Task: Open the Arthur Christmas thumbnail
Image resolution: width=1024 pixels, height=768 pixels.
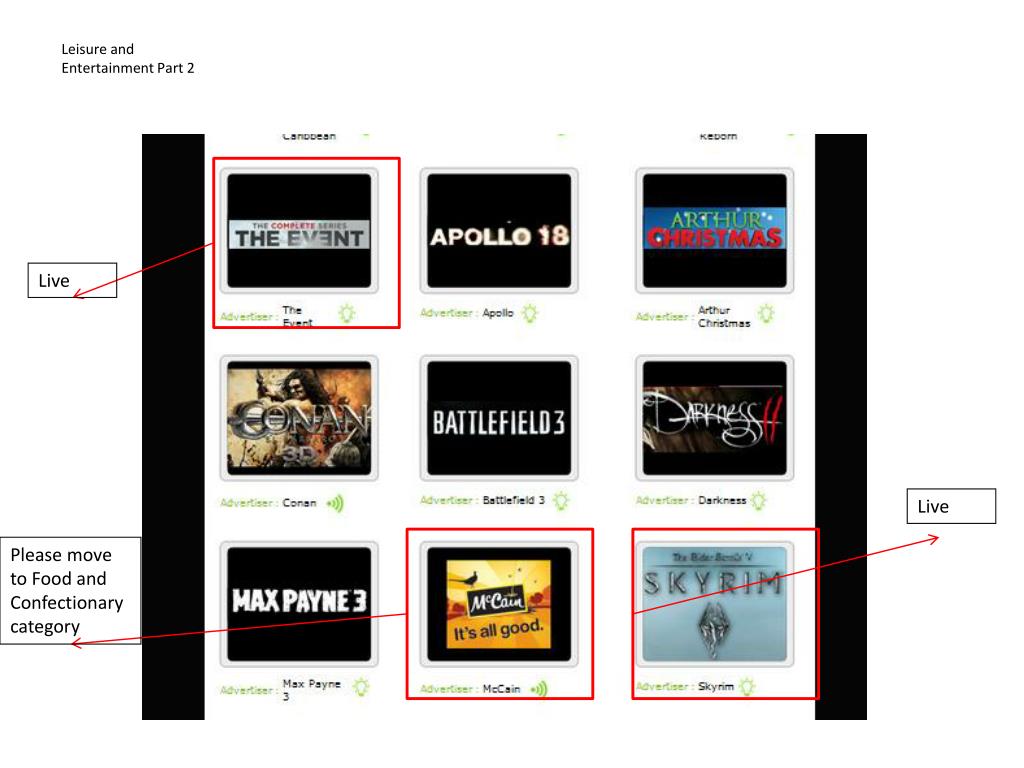Action: pyautogui.click(x=714, y=231)
